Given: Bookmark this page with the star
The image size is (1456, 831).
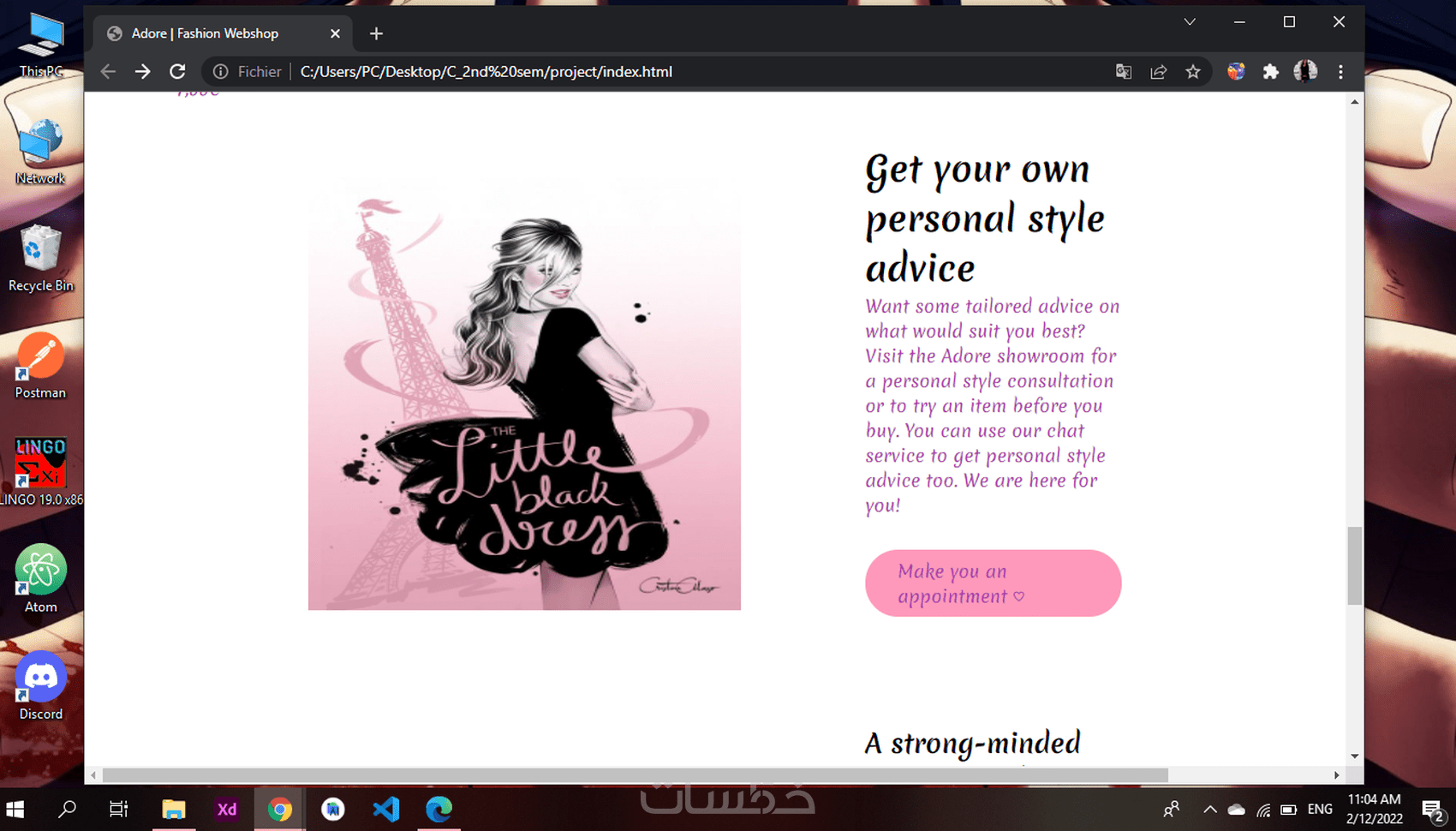Looking at the screenshot, I should pyautogui.click(x=1193, y=72).
